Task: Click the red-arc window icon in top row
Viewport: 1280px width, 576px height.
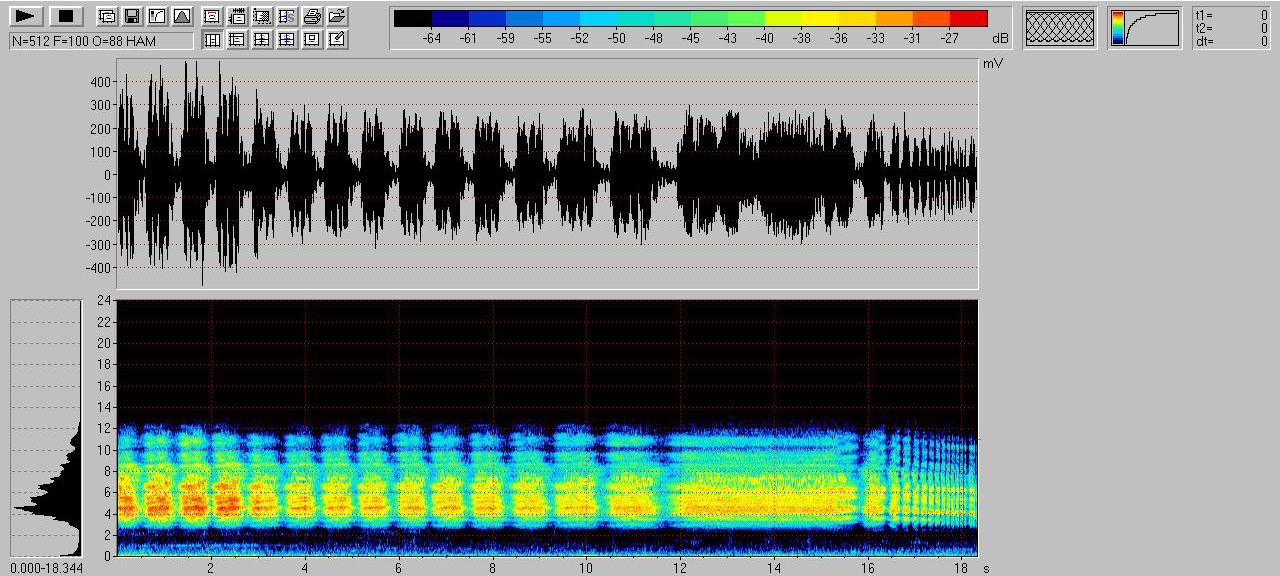Action: click(x=212, y=16)
